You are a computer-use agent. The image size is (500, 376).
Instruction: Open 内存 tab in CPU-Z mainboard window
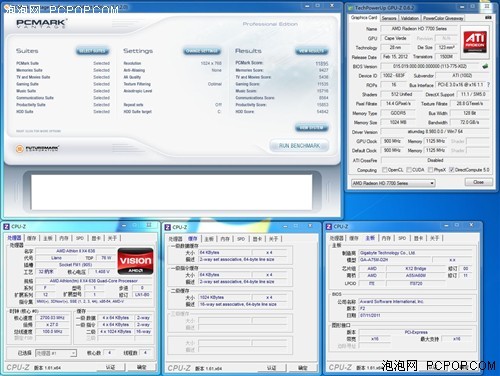pyautogui.click(x=386, y=238)
